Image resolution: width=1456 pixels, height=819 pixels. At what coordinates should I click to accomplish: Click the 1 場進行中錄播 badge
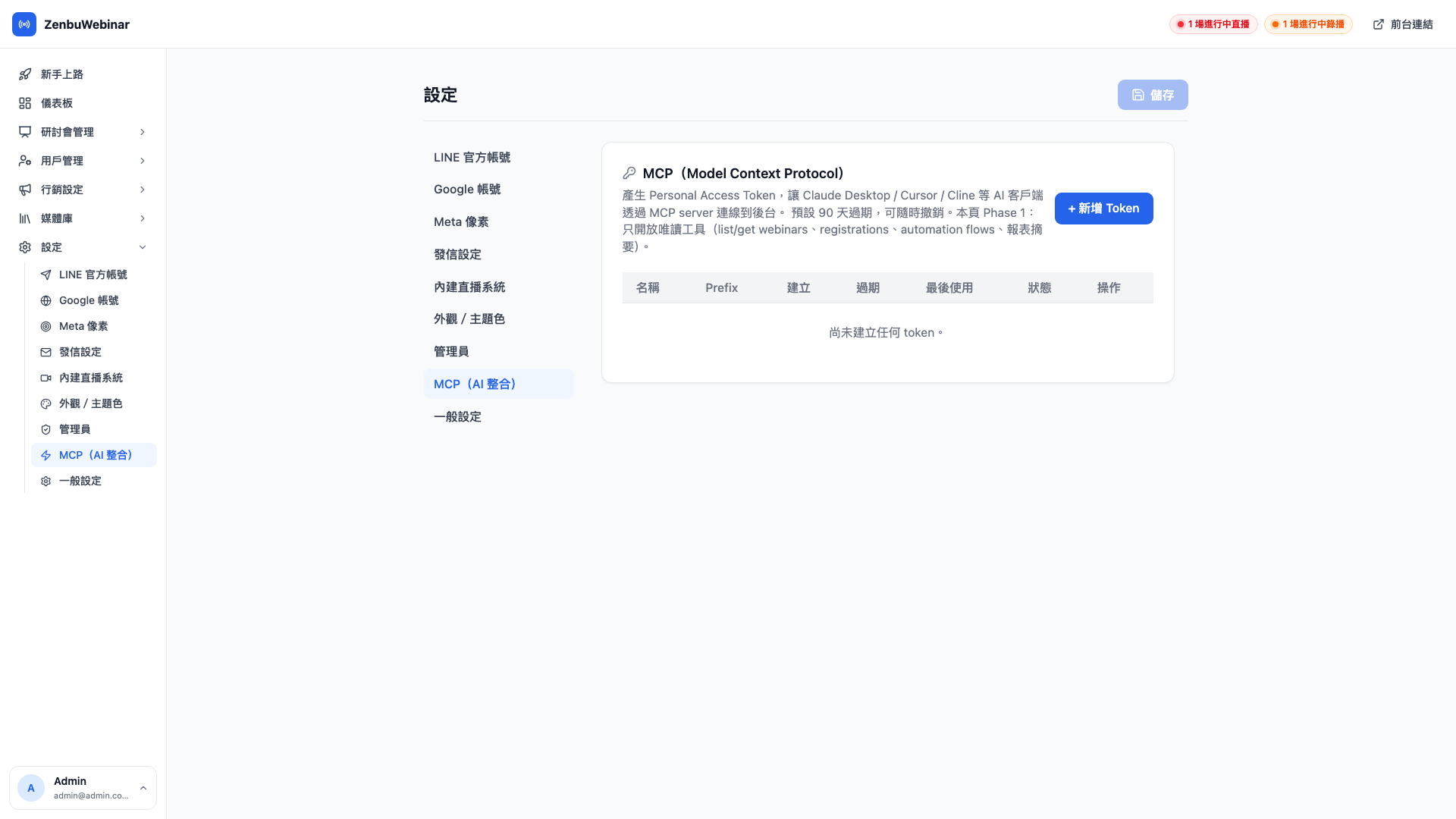tap(1308, 24)
